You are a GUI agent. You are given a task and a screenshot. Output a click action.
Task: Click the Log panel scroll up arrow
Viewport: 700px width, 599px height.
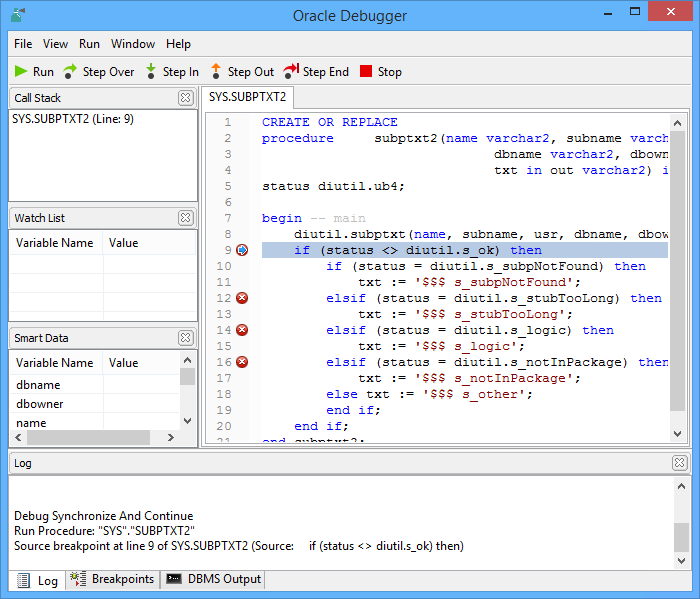click(681, 486)
